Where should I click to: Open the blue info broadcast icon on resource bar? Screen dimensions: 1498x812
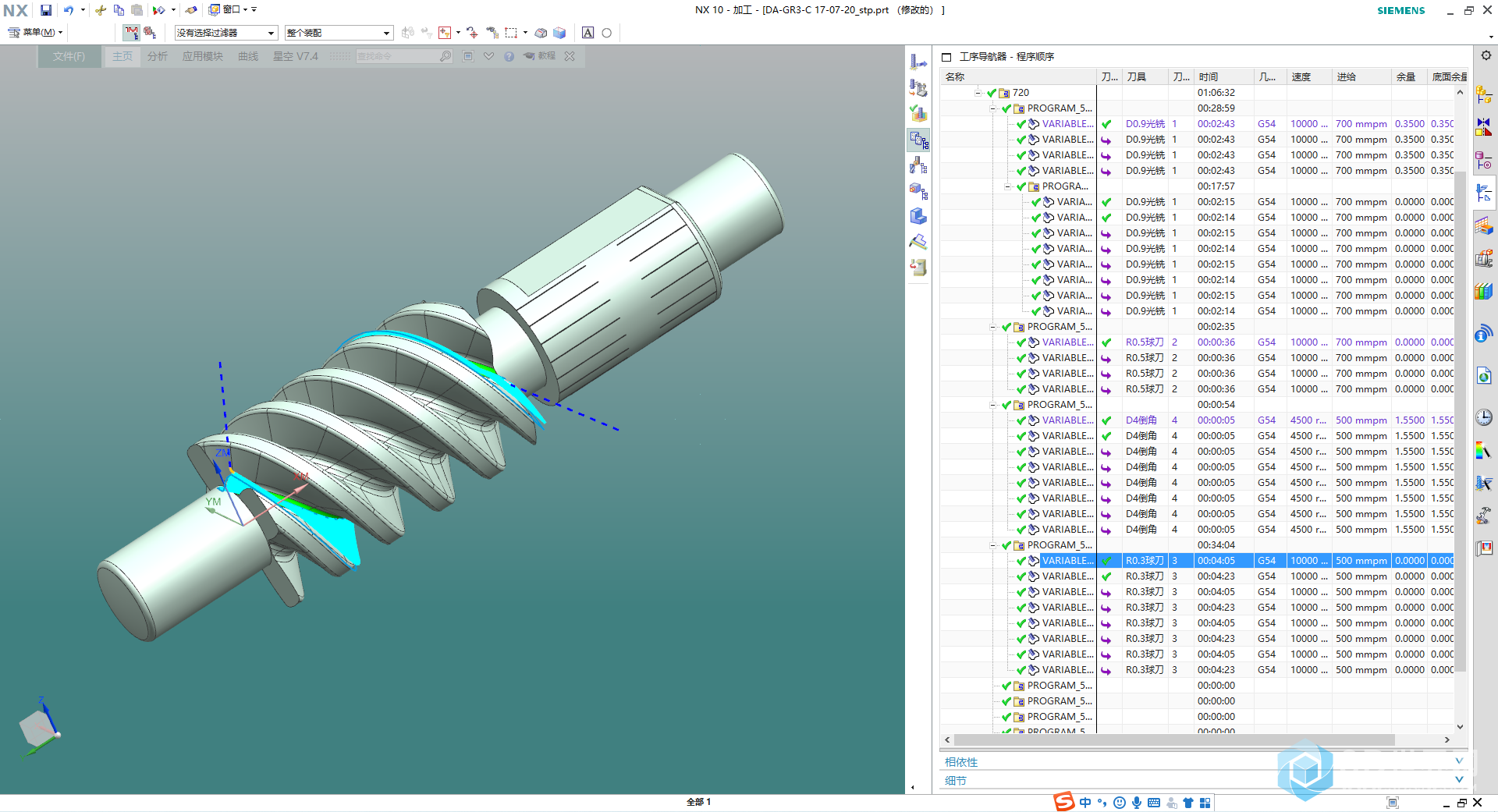(1484, 335)
